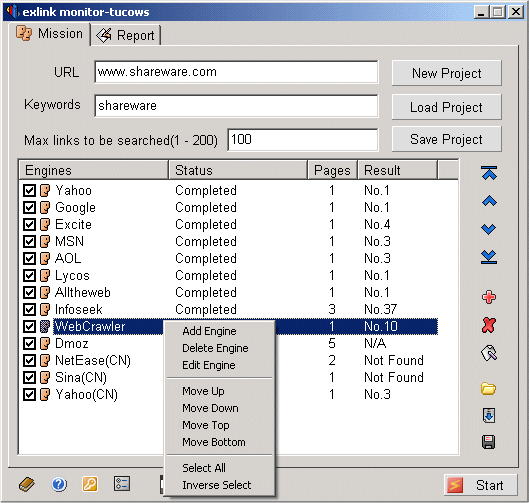Uncheck the Alltheweb engine checkbox
The image size is (529, 503).
29,292
